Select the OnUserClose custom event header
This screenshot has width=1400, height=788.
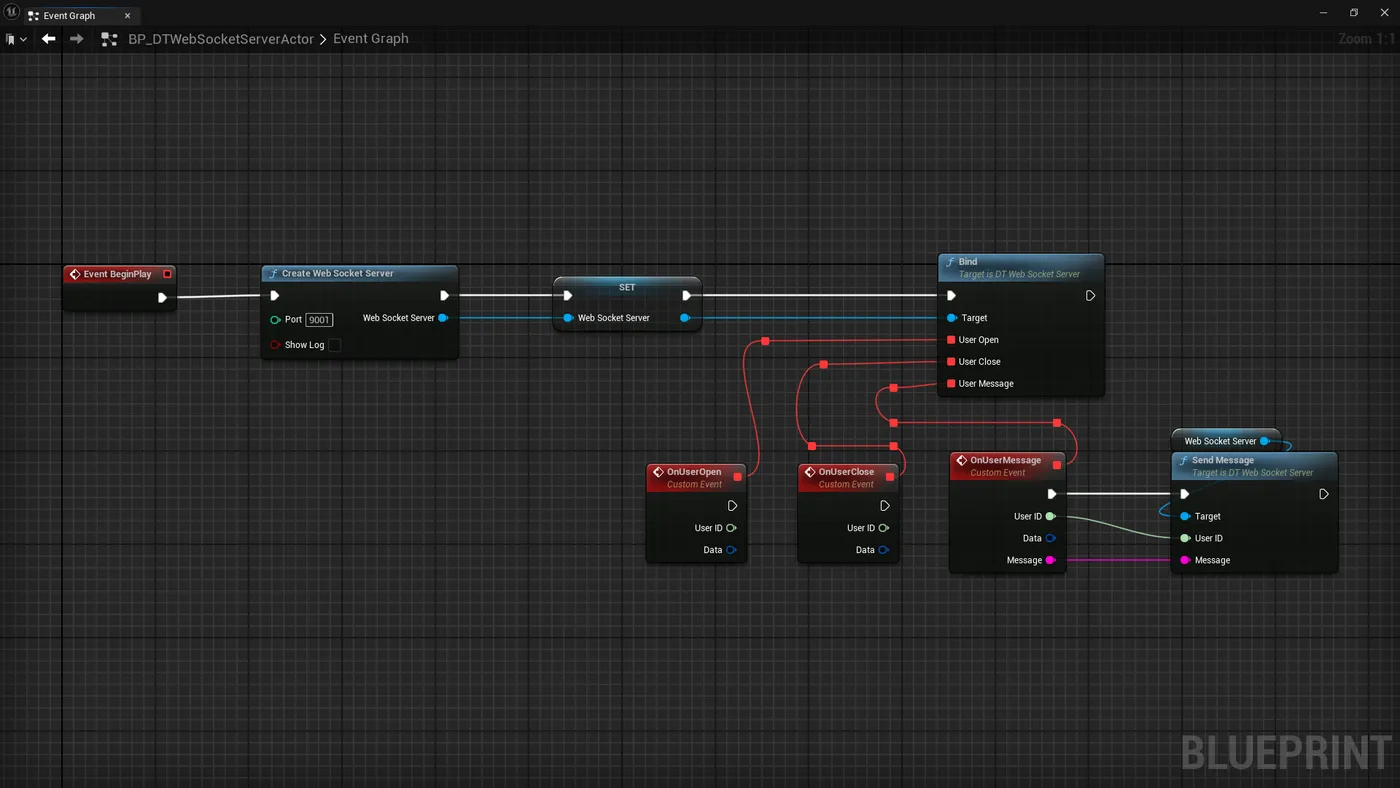pos(848,477)
